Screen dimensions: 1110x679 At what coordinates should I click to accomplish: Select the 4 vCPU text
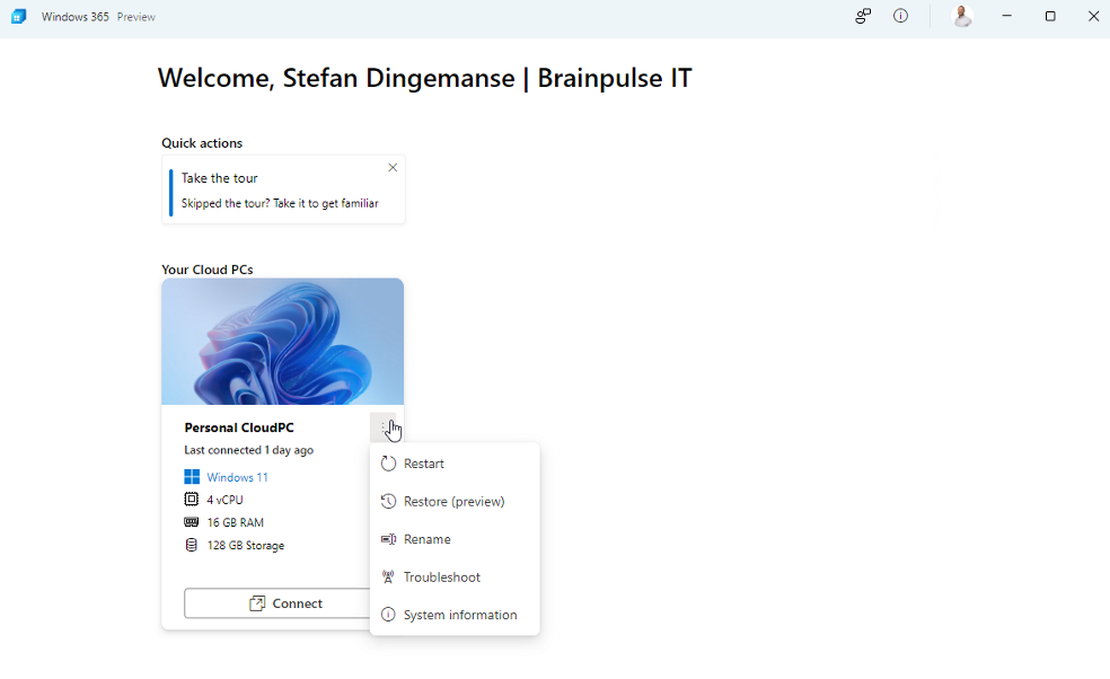coord(225,500)
